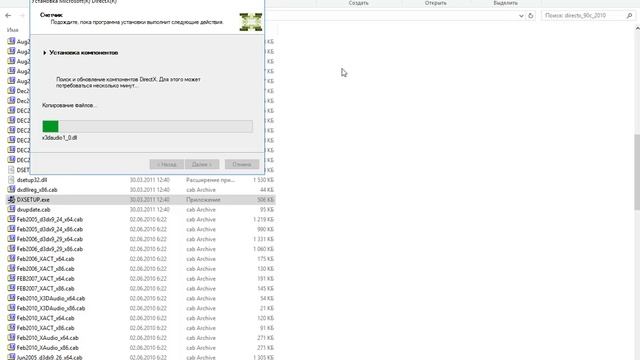The height and width of the screenshot is (360, 640).
Task: Click the Feb2010_XAudio_x64.cab file icon
Action: point(11,338)
